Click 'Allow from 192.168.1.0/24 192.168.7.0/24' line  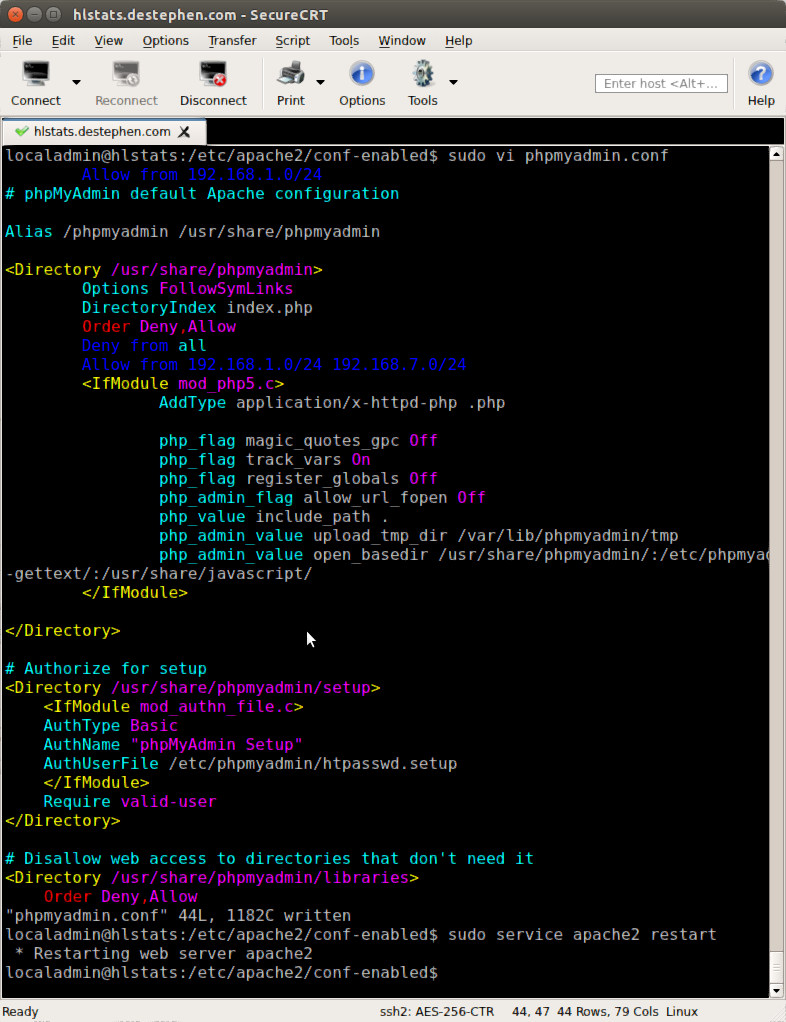[274, 364]
